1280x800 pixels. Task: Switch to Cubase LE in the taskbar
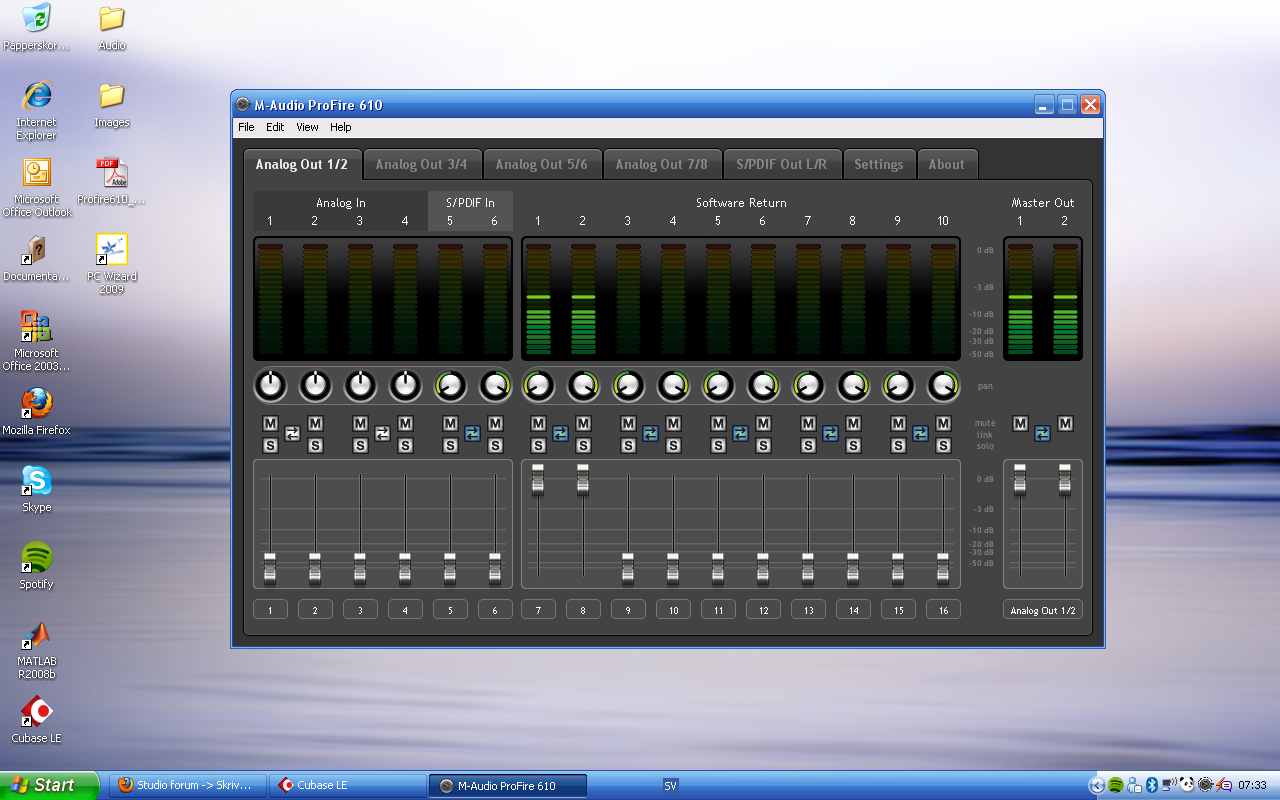click(348, 785)
